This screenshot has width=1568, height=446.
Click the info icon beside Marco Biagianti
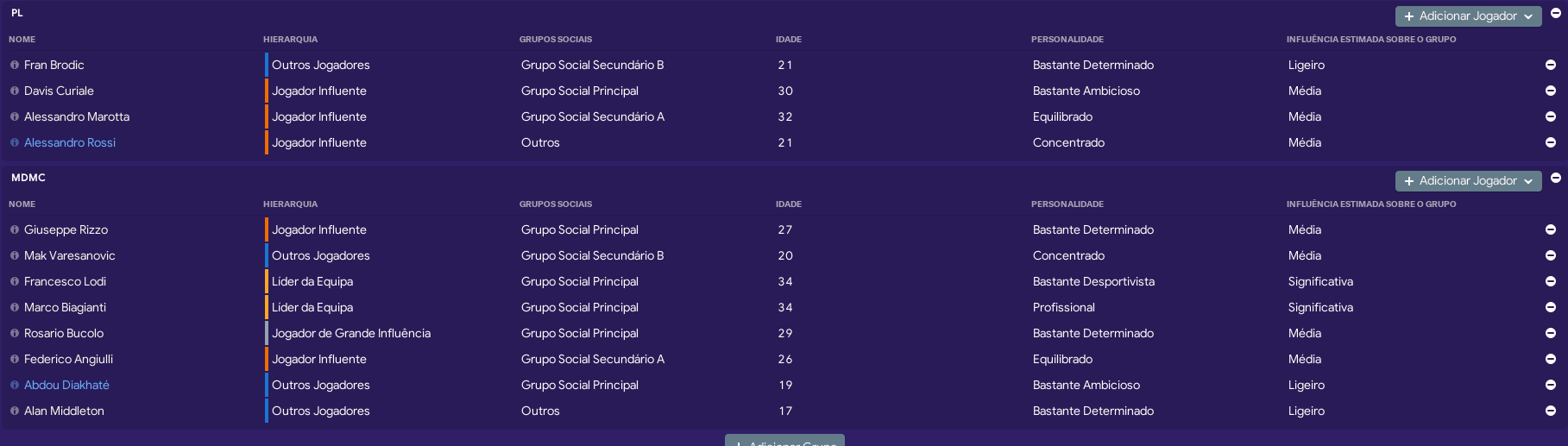[15, 307]
